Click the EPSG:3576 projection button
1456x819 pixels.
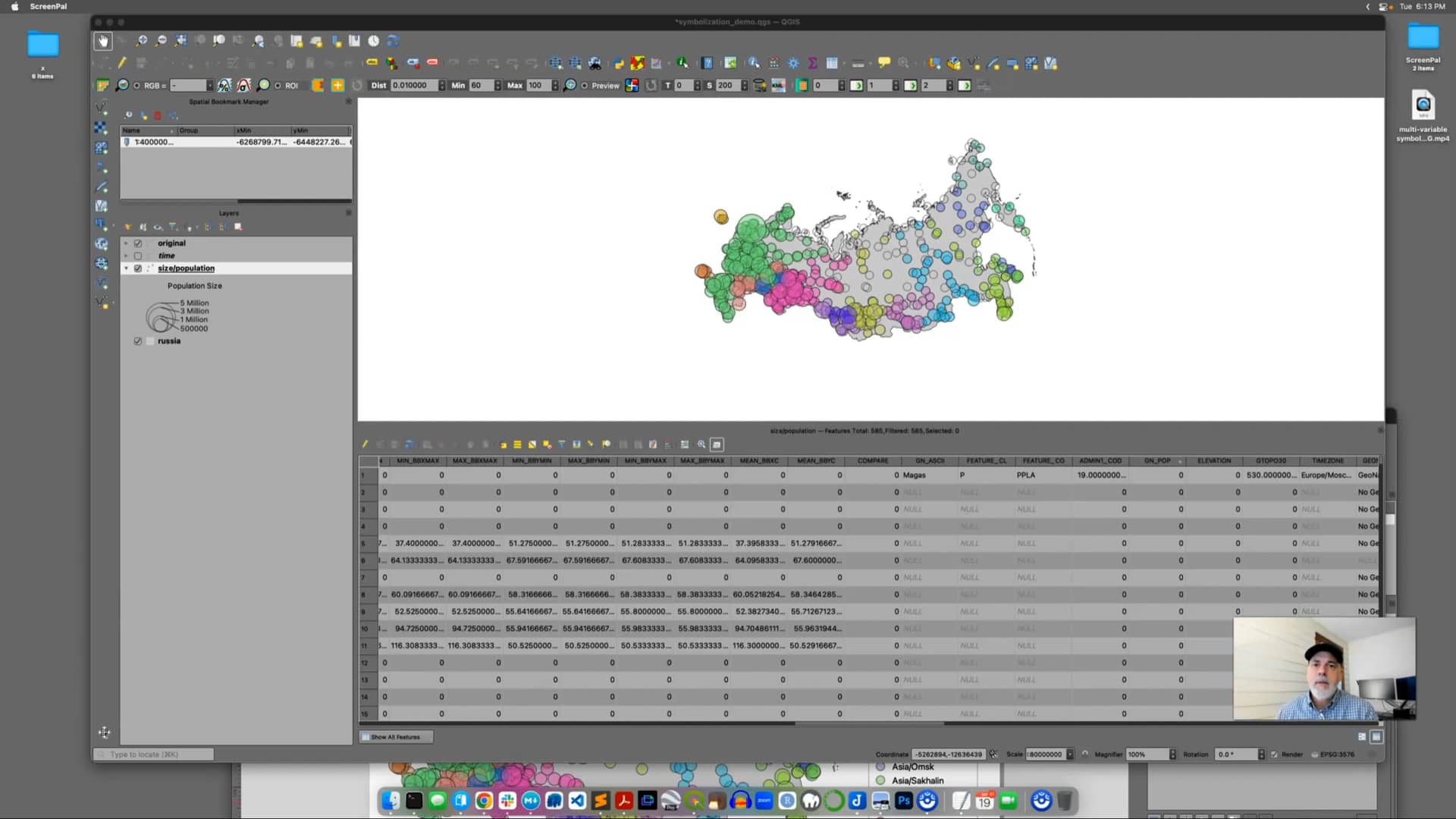click(x=1338, y=755)
